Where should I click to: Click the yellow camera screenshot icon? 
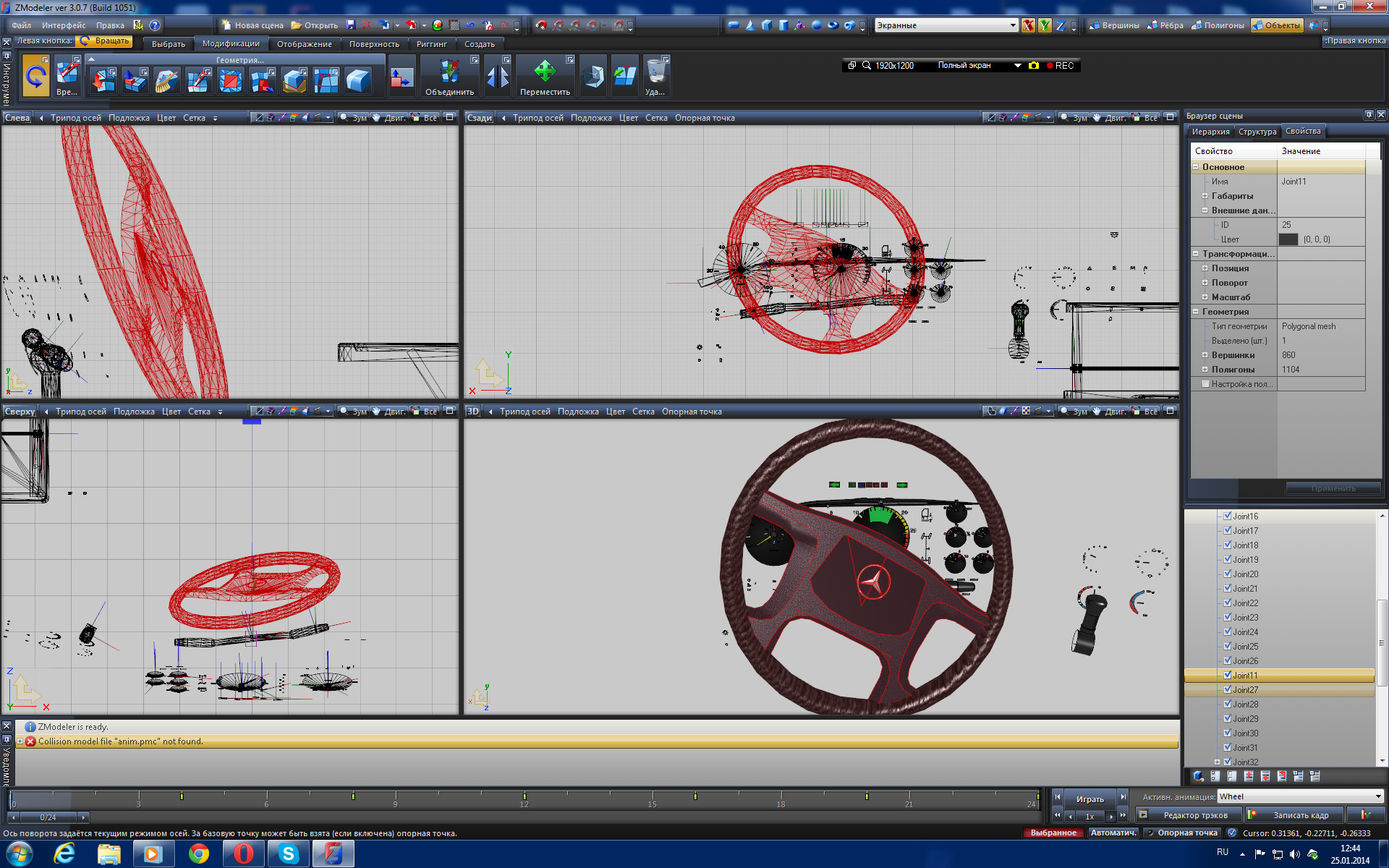(x=1034, y=65)
